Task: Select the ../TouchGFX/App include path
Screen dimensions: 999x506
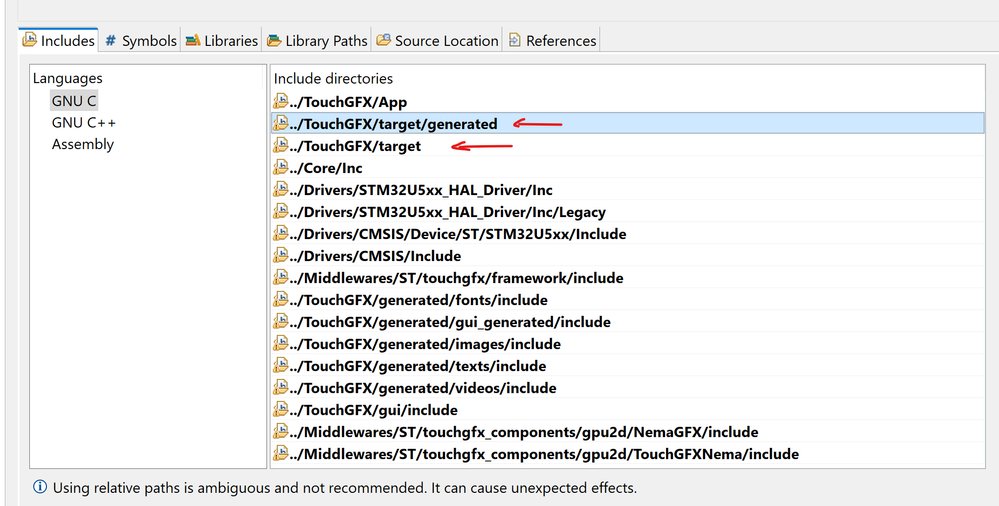Action: click(628, 102)
